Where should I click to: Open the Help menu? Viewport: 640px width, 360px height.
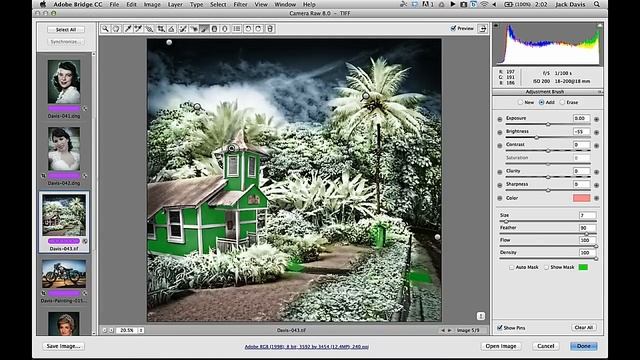tap(309, 4)
